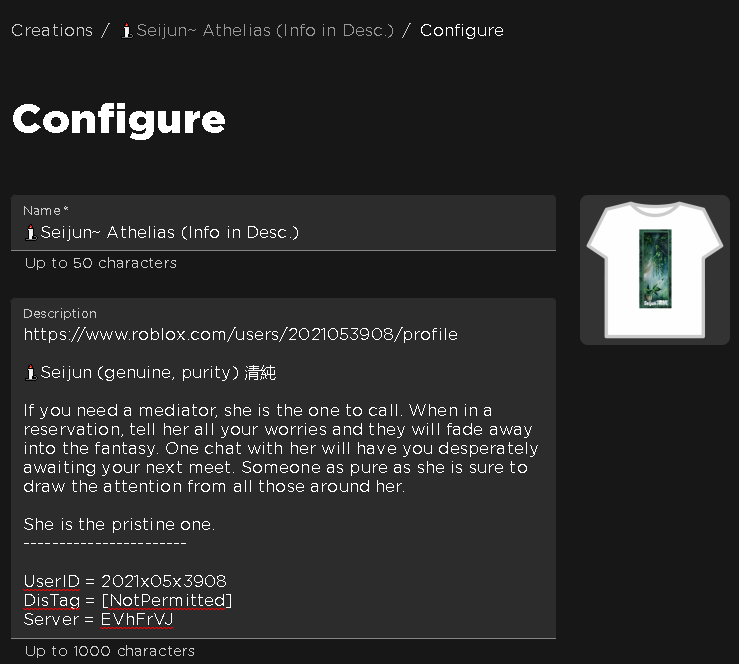Screen dimensions: 739x664
Task: Click the small icon in the breadcrumb
Action: [x=126, y=30]
